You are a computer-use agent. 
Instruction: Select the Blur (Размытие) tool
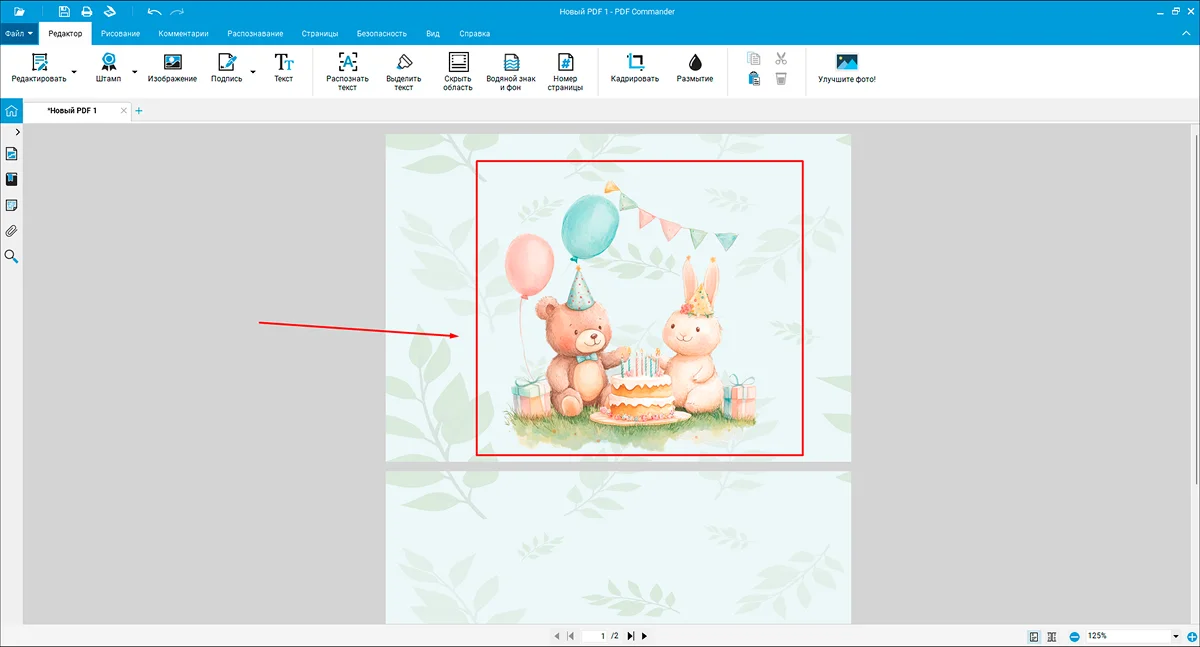click(x=695, y=67)
